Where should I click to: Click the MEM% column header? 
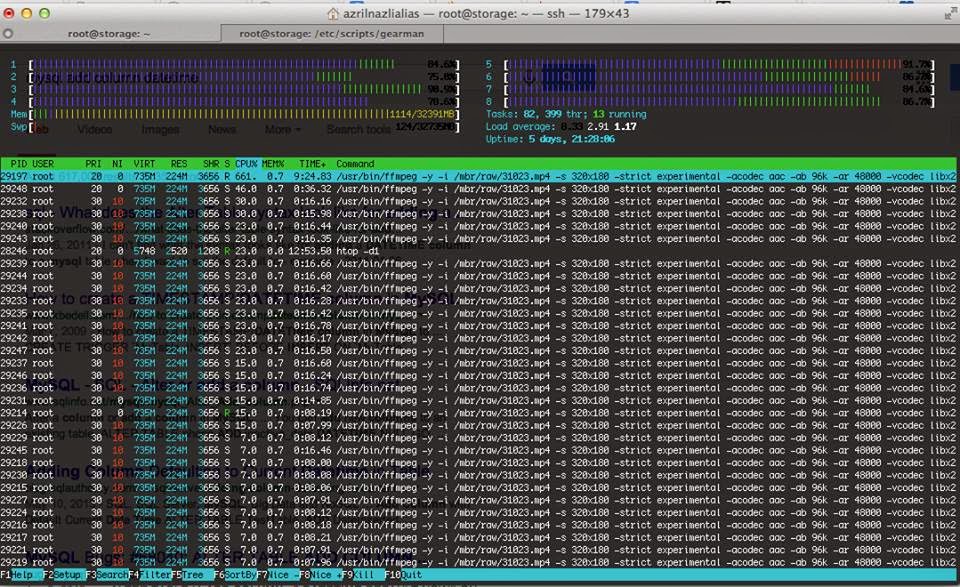click(273, 164)
